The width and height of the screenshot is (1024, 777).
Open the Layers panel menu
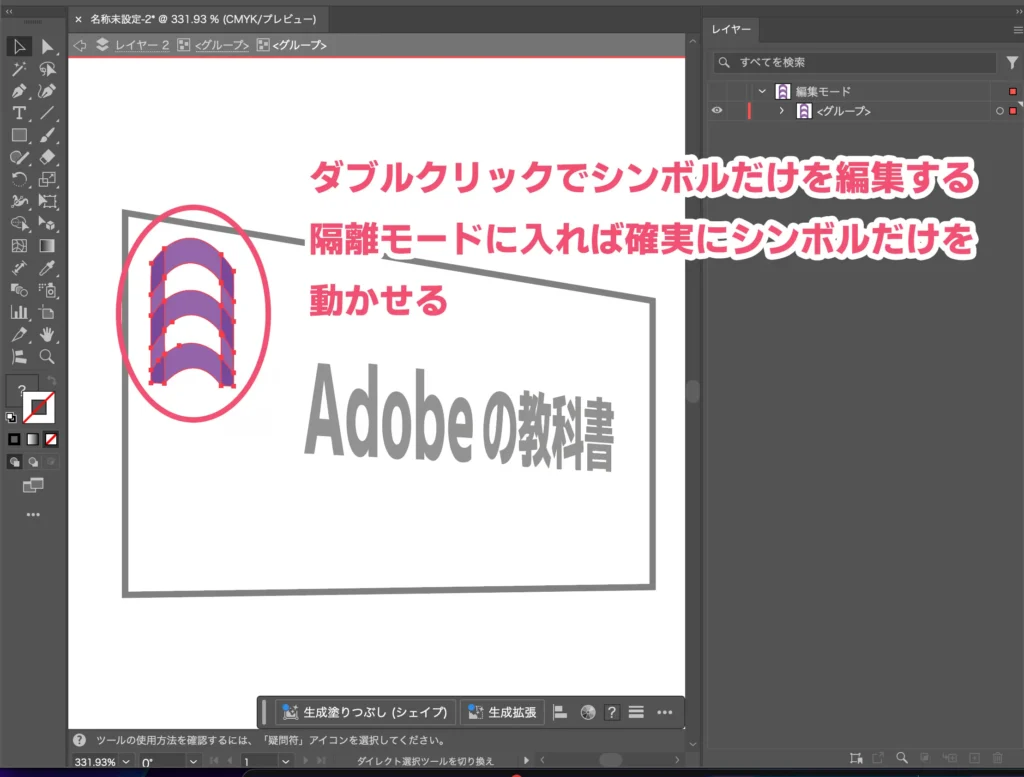(1016, 30)
